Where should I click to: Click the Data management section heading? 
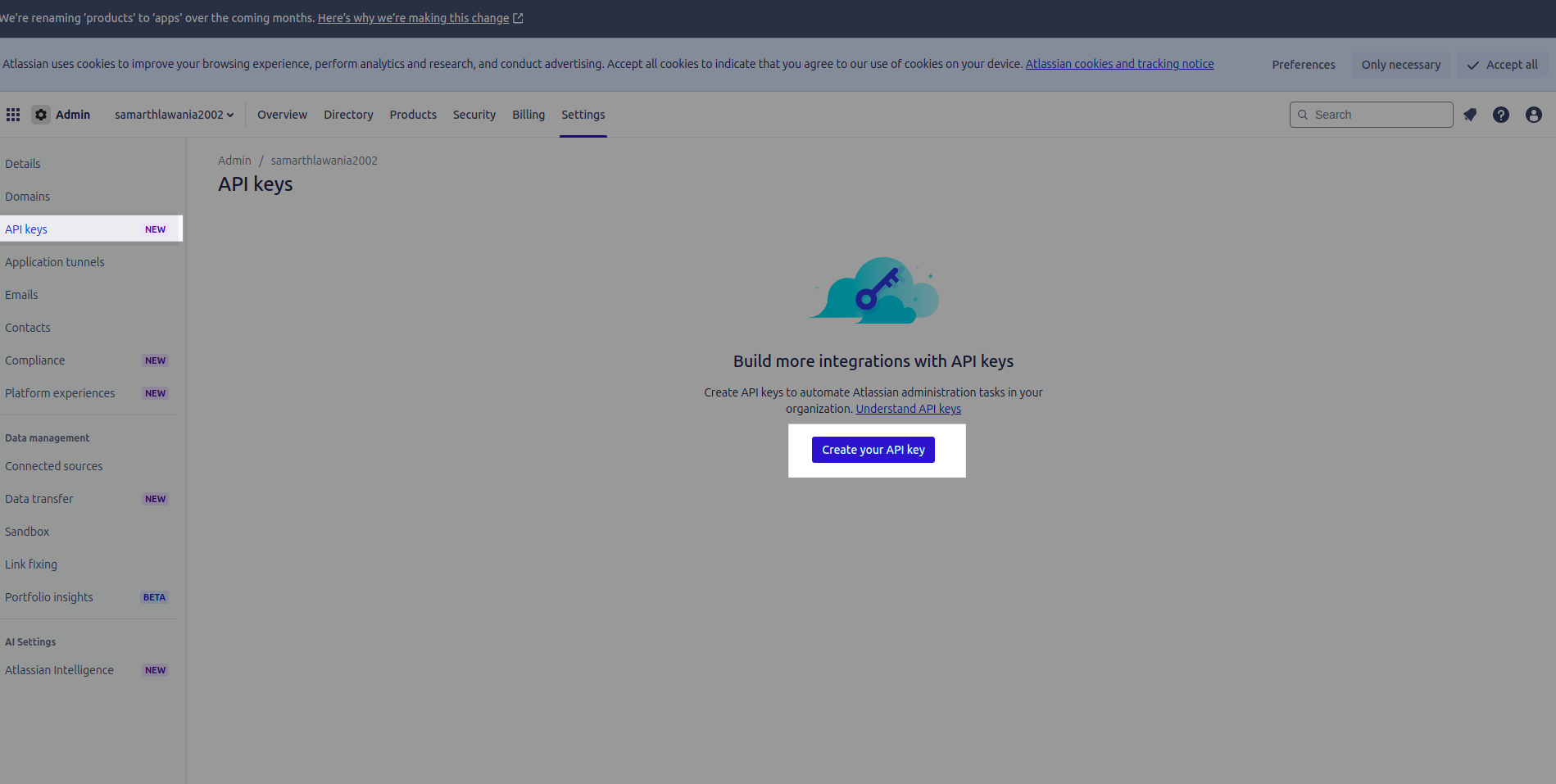[48, 438]
